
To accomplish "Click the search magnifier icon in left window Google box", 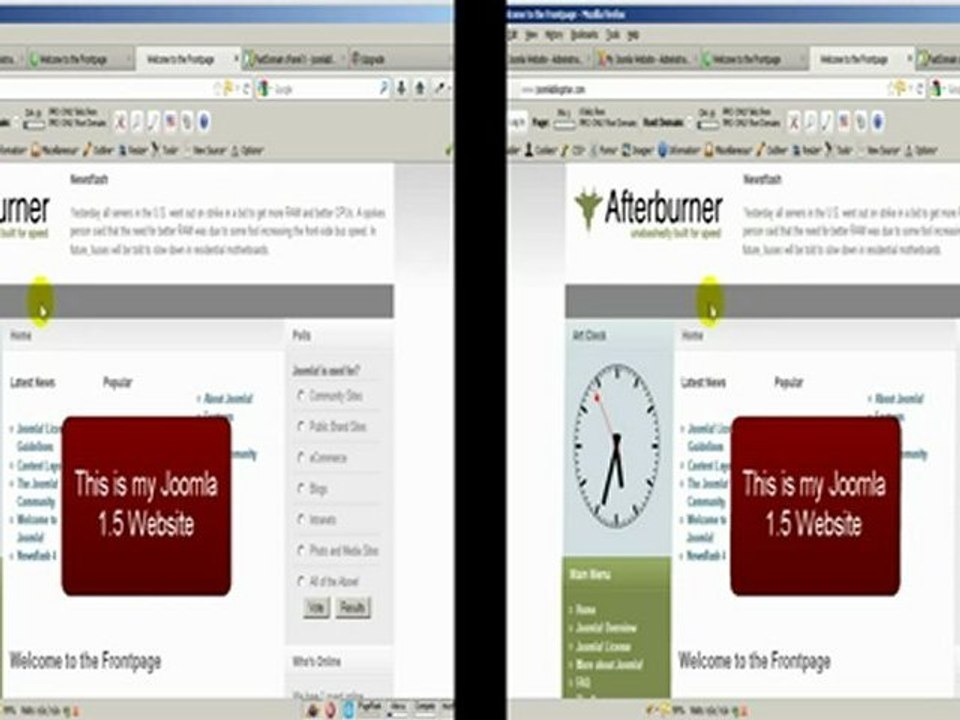I will [x=383, y=88].
